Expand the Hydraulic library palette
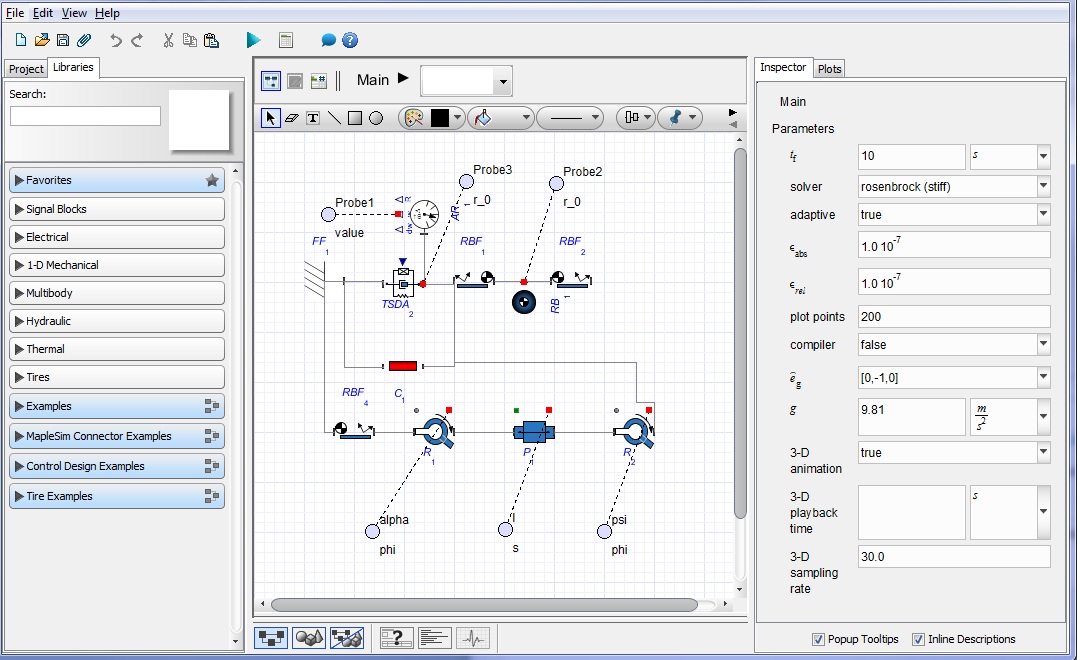 click(117, 321)
